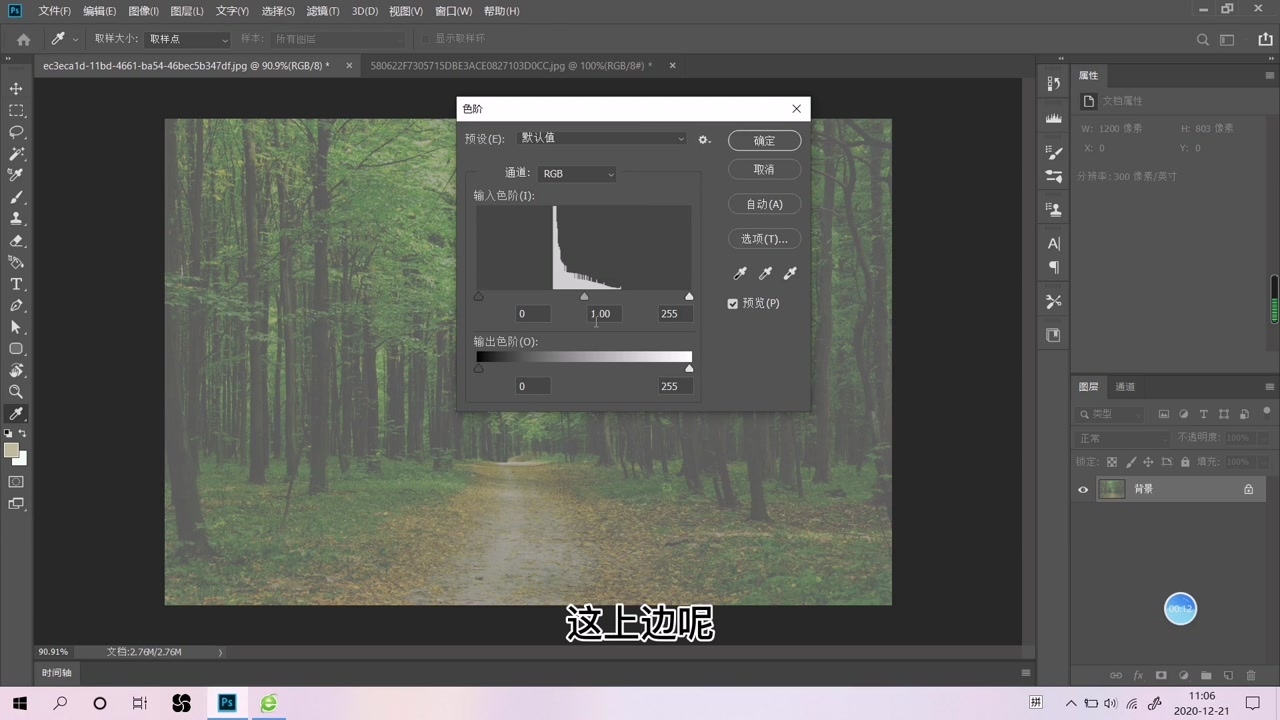
Task: Toggle lock transparent pixels in Layers
Action: [x=1112, y=463]
